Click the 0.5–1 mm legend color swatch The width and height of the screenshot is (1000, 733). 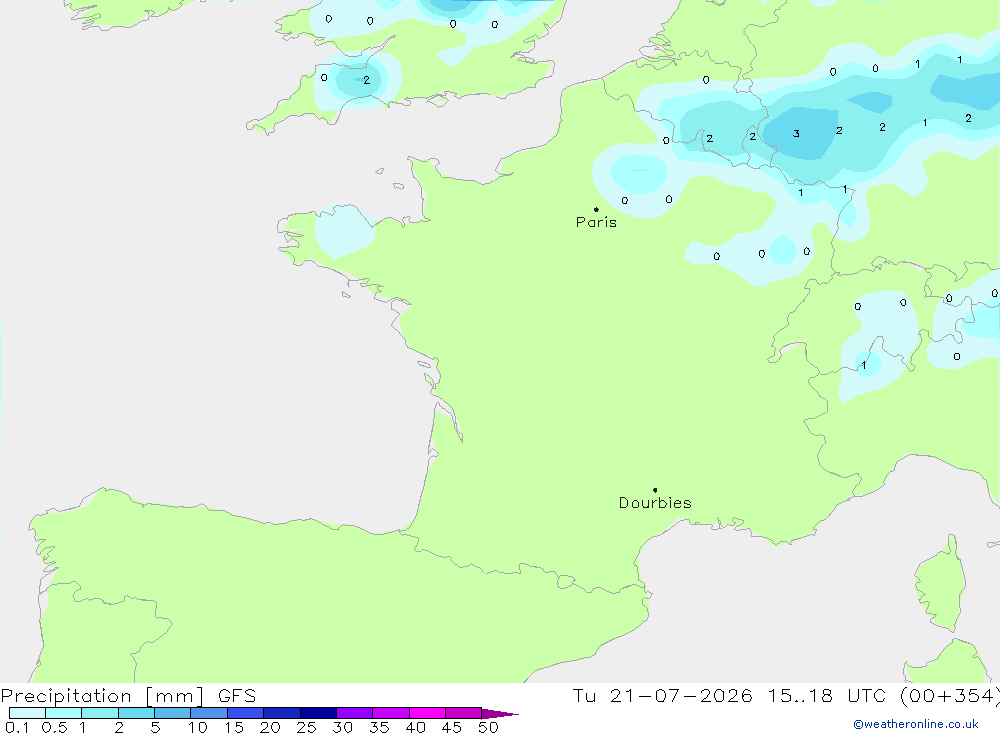click(64, 713)
